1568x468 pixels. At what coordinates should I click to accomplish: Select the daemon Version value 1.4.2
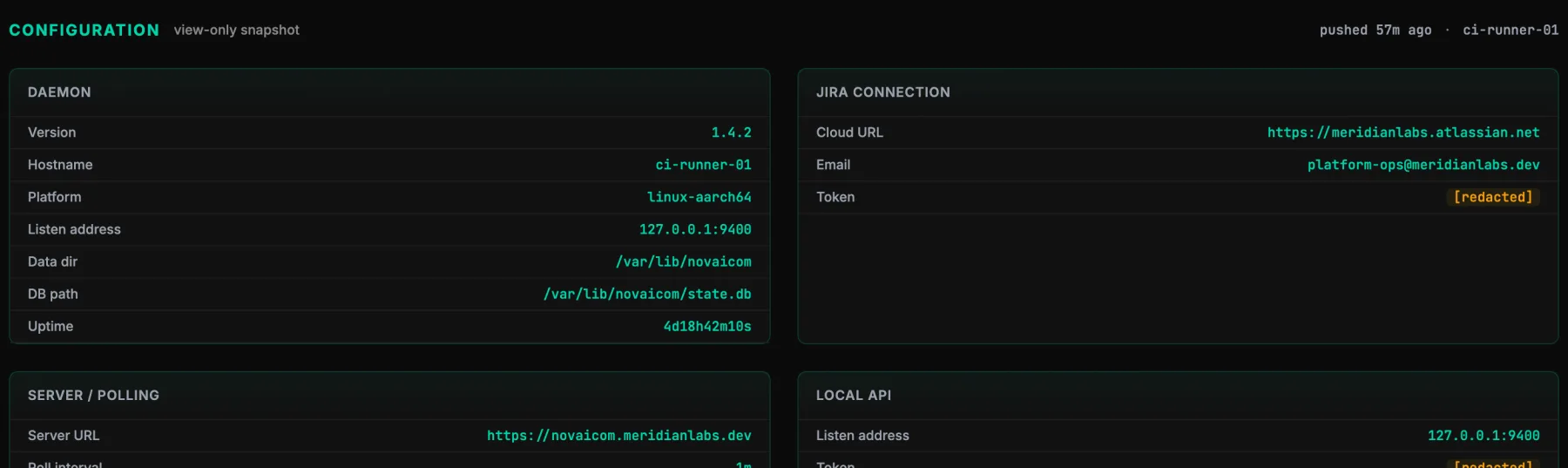click(x=731, y=132)
